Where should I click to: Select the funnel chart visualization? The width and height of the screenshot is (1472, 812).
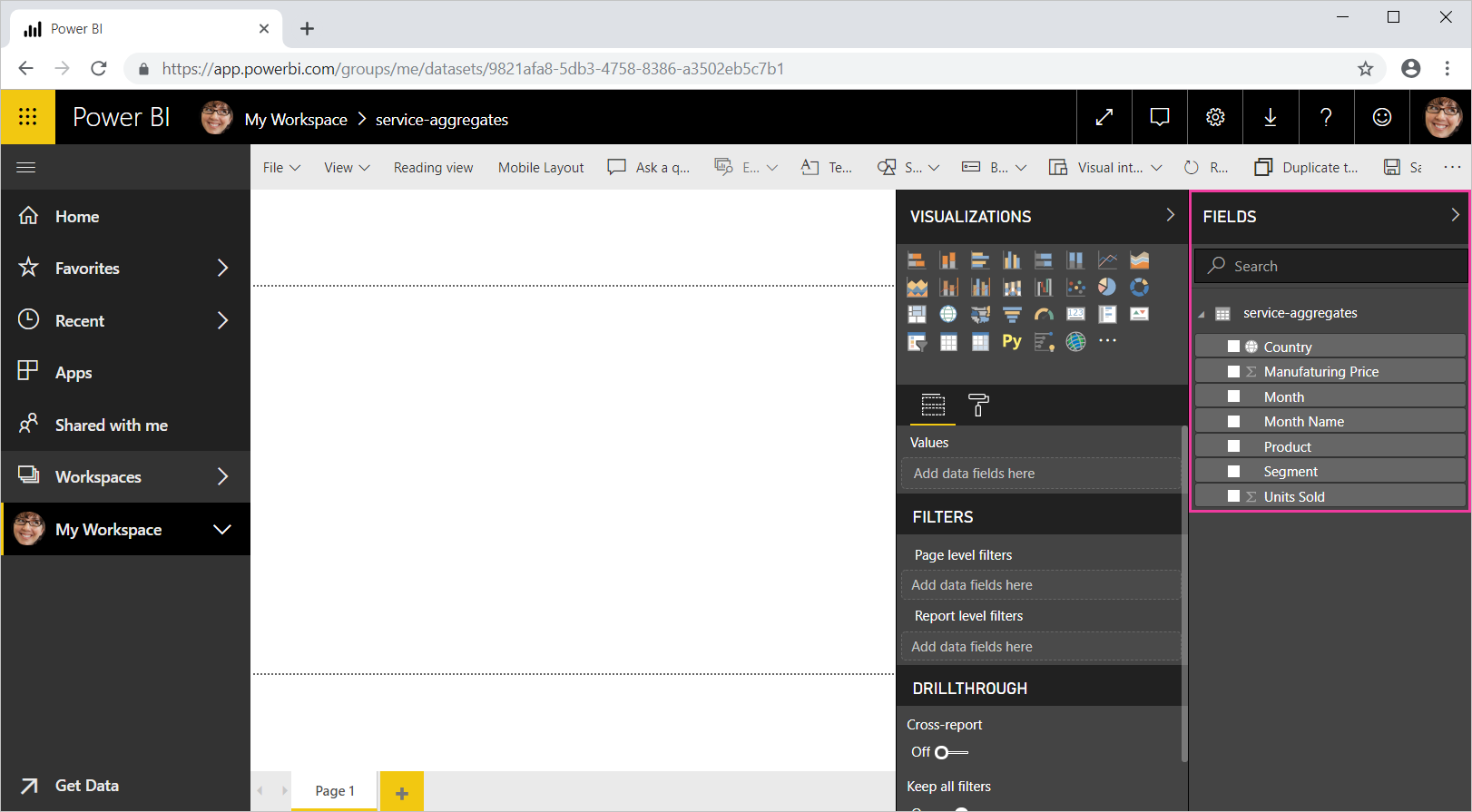pos(1012,314)
